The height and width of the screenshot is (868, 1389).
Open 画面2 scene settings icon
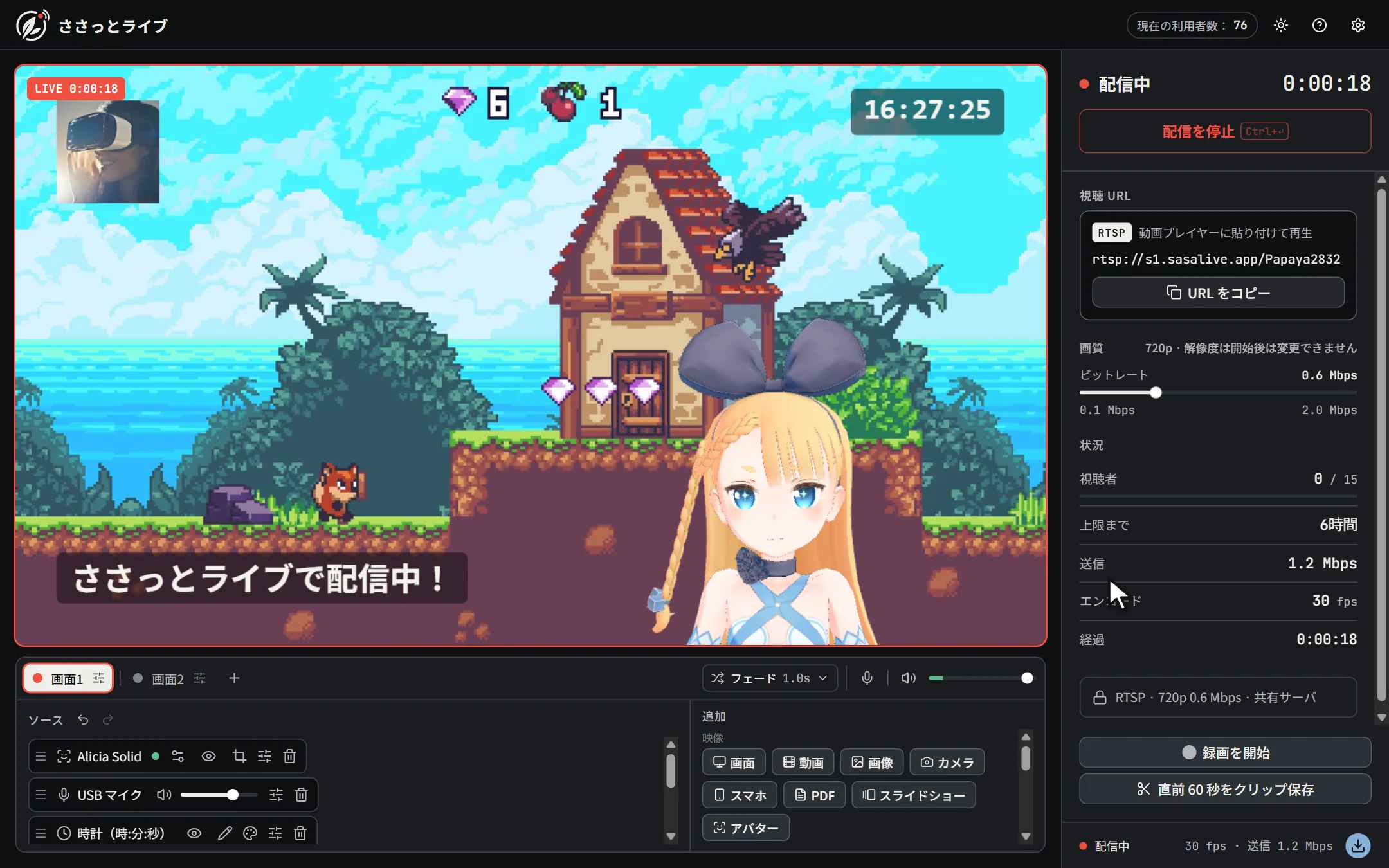coord(200,678)
